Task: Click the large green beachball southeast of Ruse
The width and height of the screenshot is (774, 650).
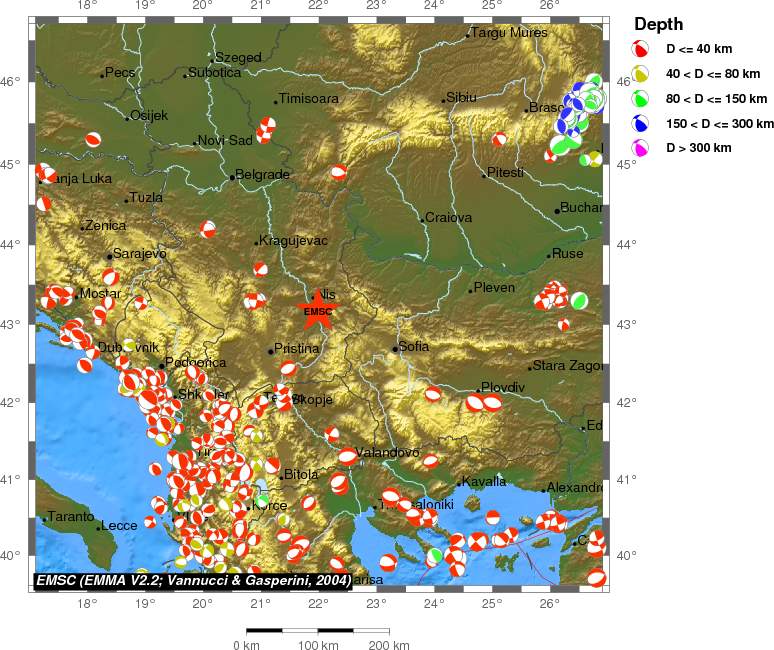Action: click(x=579, y=299)
